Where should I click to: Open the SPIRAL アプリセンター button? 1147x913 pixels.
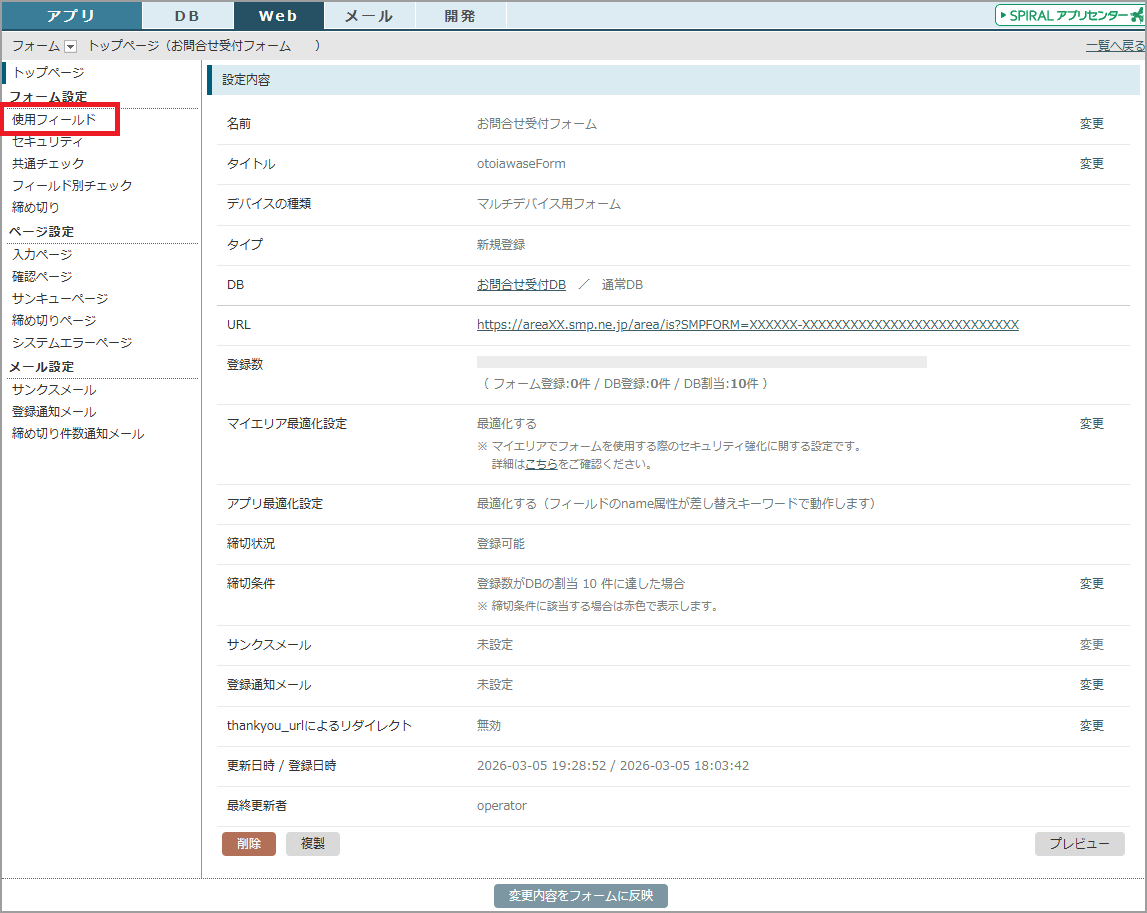[1069, 15]
